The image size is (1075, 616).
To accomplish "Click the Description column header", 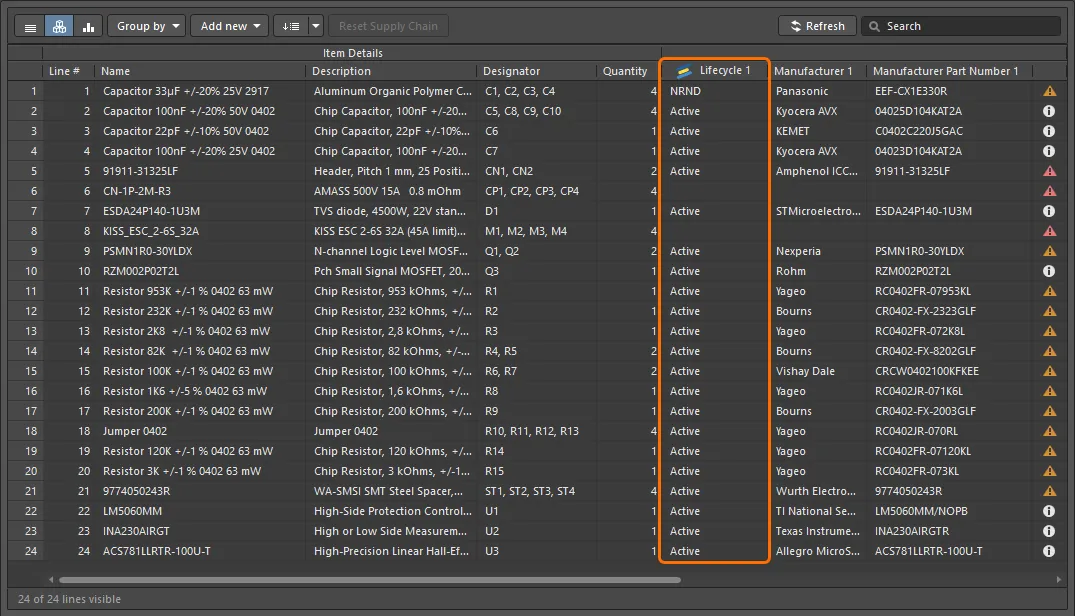I will tap(341, 71).
